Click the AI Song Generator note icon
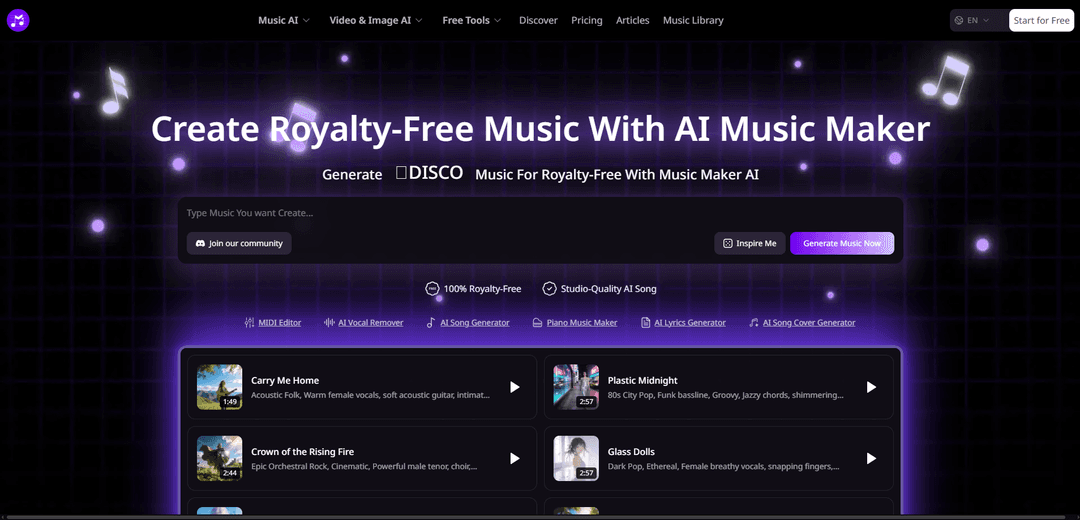 click(x=431, y=322)
